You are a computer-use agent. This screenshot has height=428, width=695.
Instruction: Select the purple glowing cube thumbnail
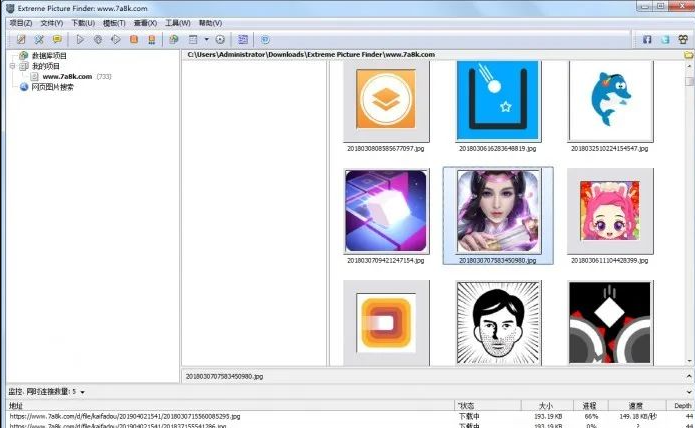tap(386, 211)
